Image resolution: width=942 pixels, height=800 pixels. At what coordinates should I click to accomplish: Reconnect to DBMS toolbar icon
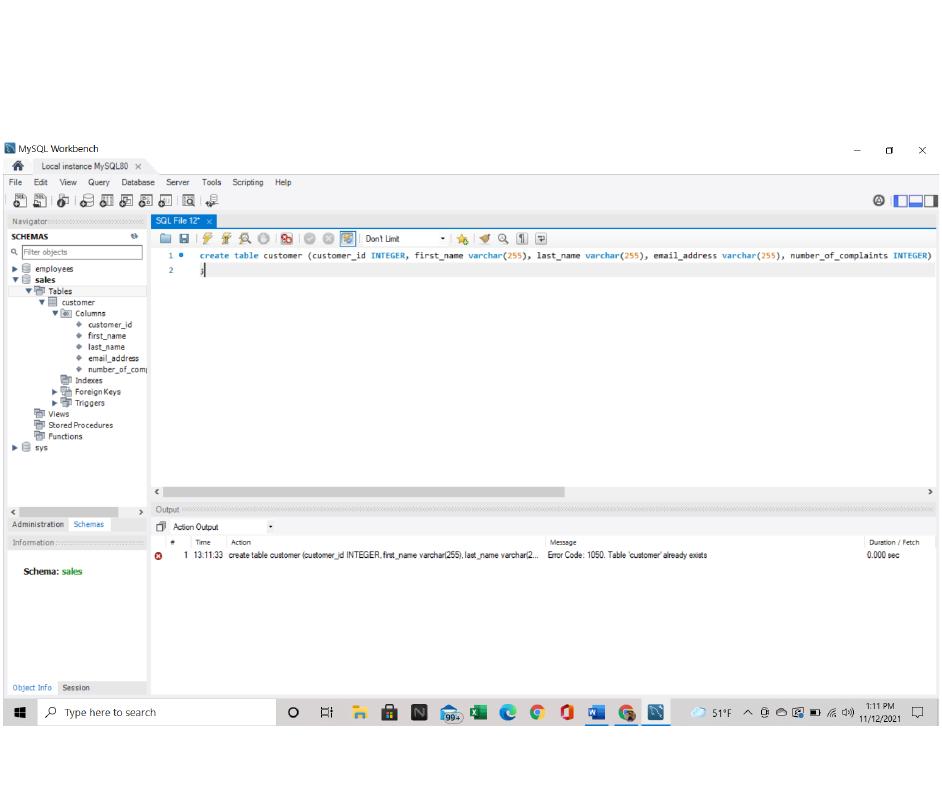tap(211, 201)
